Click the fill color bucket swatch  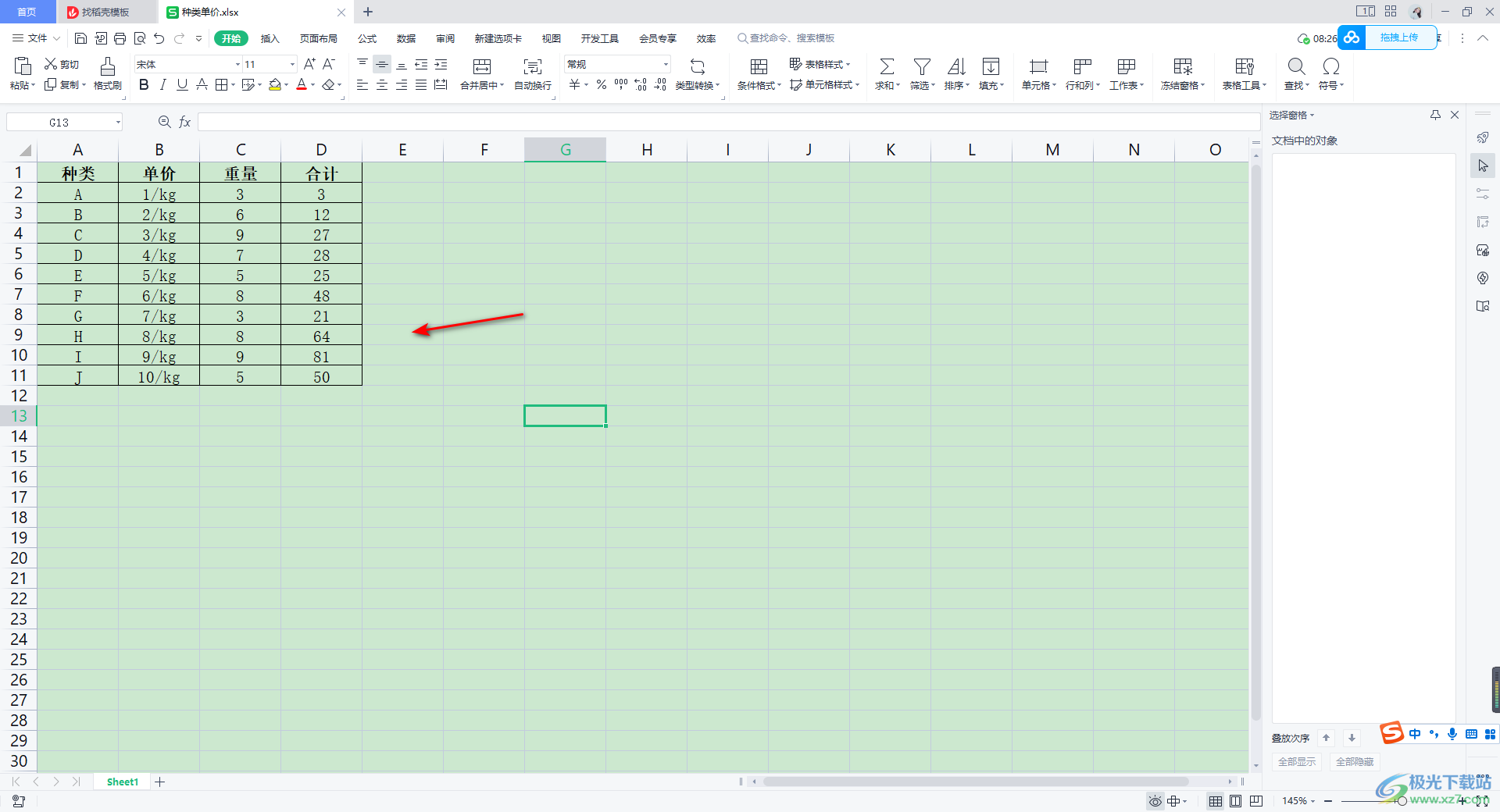(274, 84)
